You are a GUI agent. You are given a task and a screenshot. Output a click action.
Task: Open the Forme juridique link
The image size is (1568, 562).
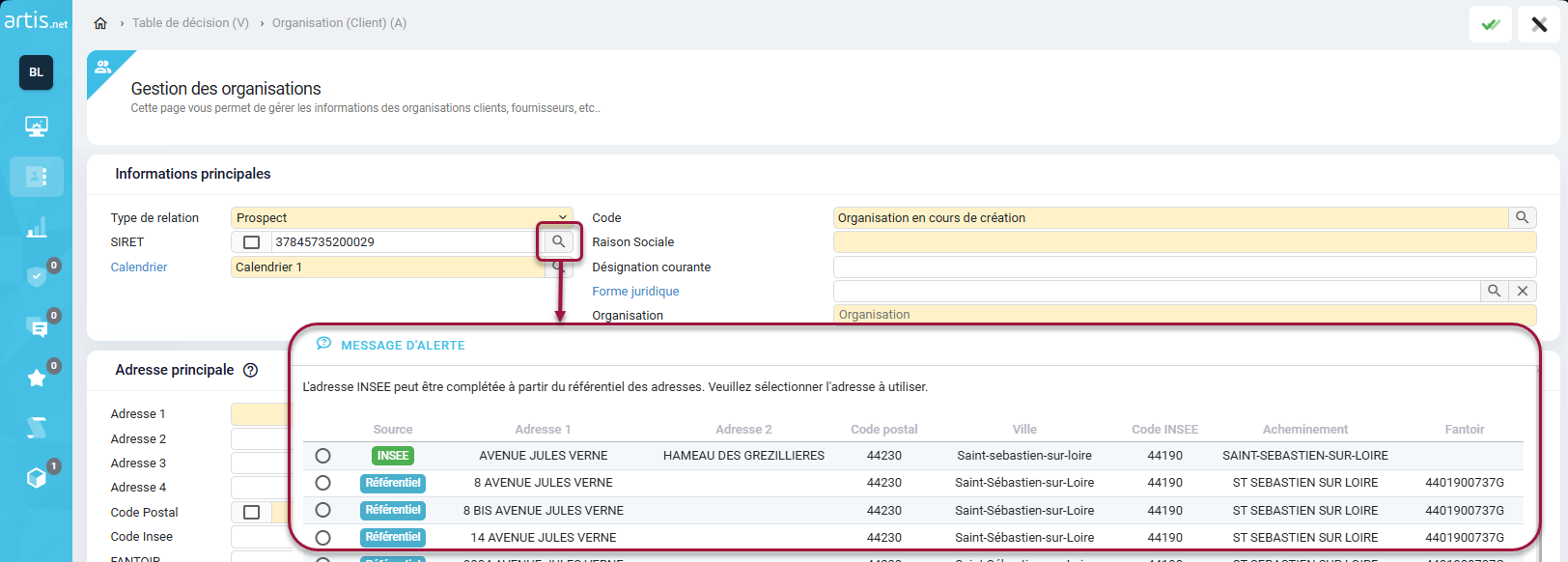point(635,292)
